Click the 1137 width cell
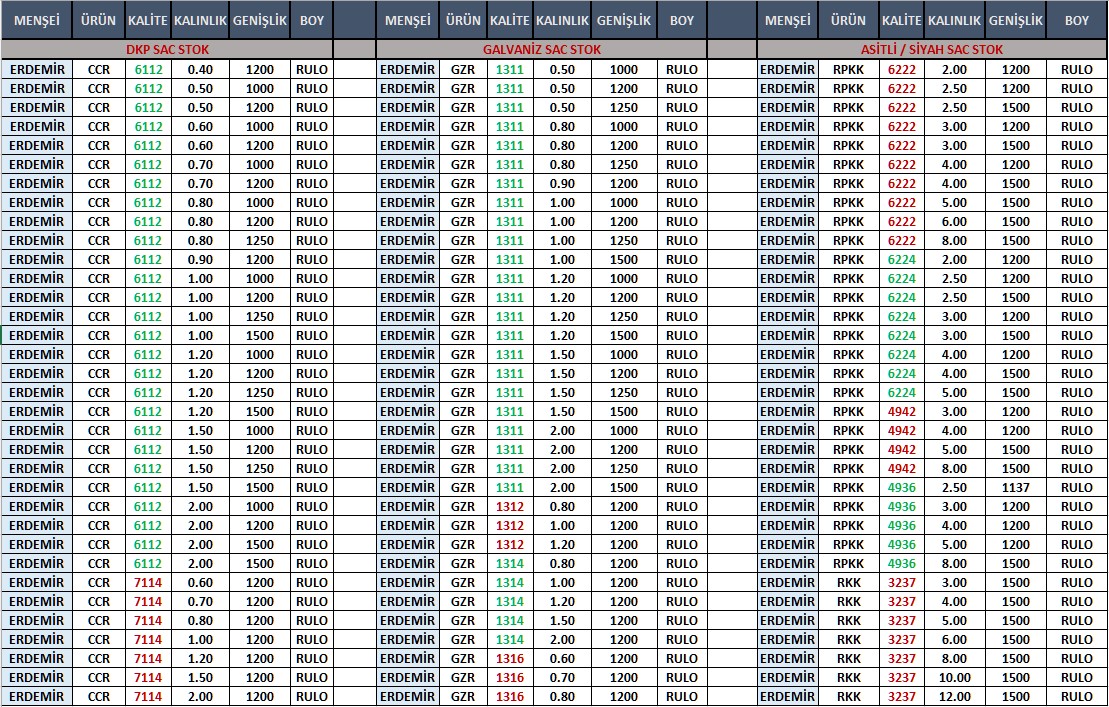 tap(1016, 487)
